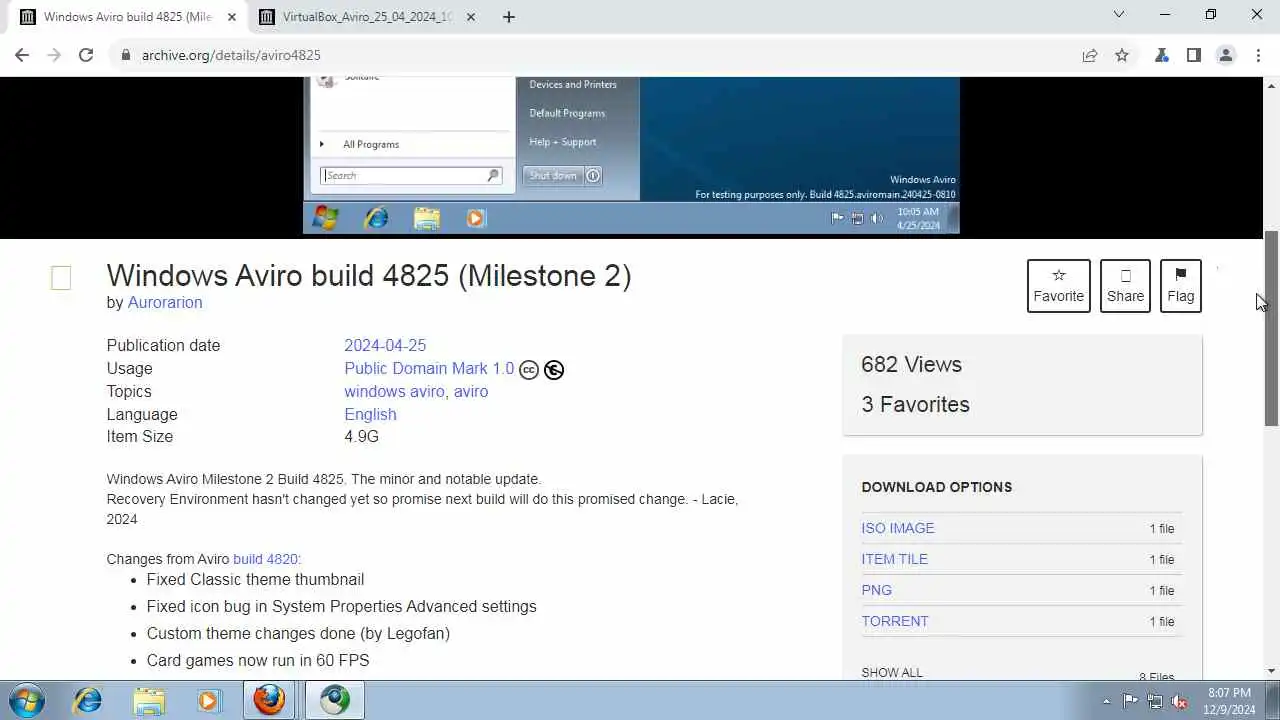Close the Windows Aviro build 4825 tab

click(x=232, y=17)
